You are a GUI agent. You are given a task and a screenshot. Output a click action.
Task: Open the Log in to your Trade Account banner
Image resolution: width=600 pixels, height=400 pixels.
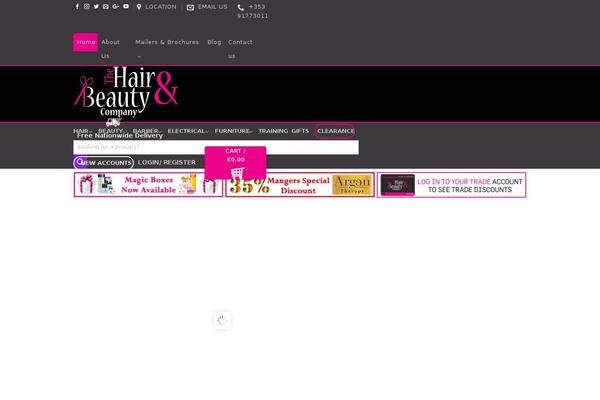click(x=452, y=185)
